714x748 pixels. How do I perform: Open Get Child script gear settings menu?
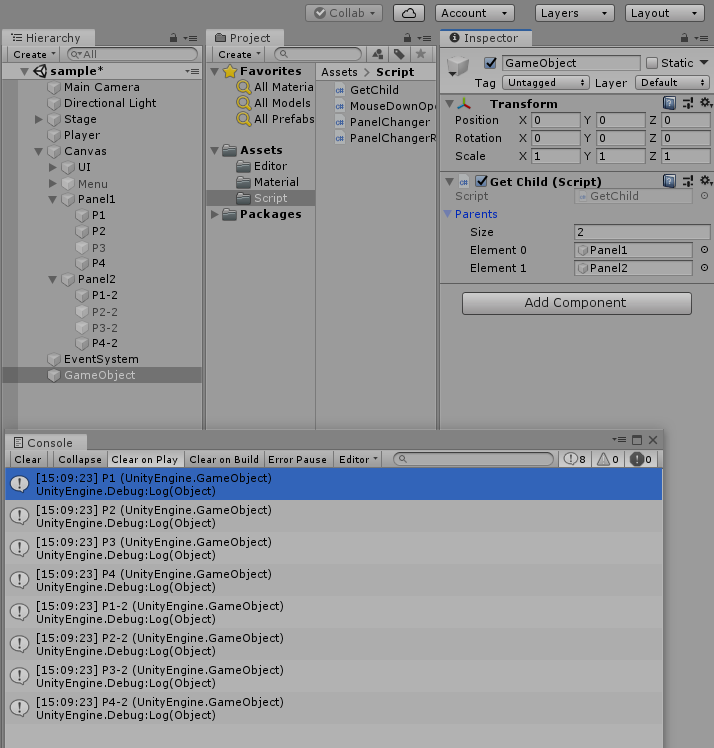(x=705, y=181)
